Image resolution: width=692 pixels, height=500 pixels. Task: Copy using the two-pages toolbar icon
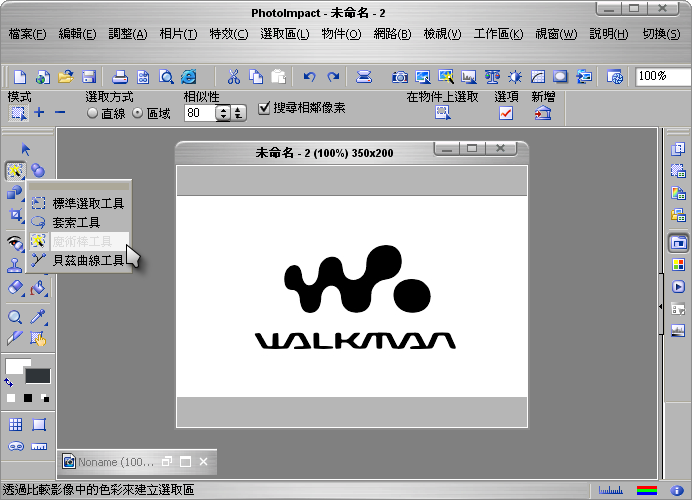(256, 77)
